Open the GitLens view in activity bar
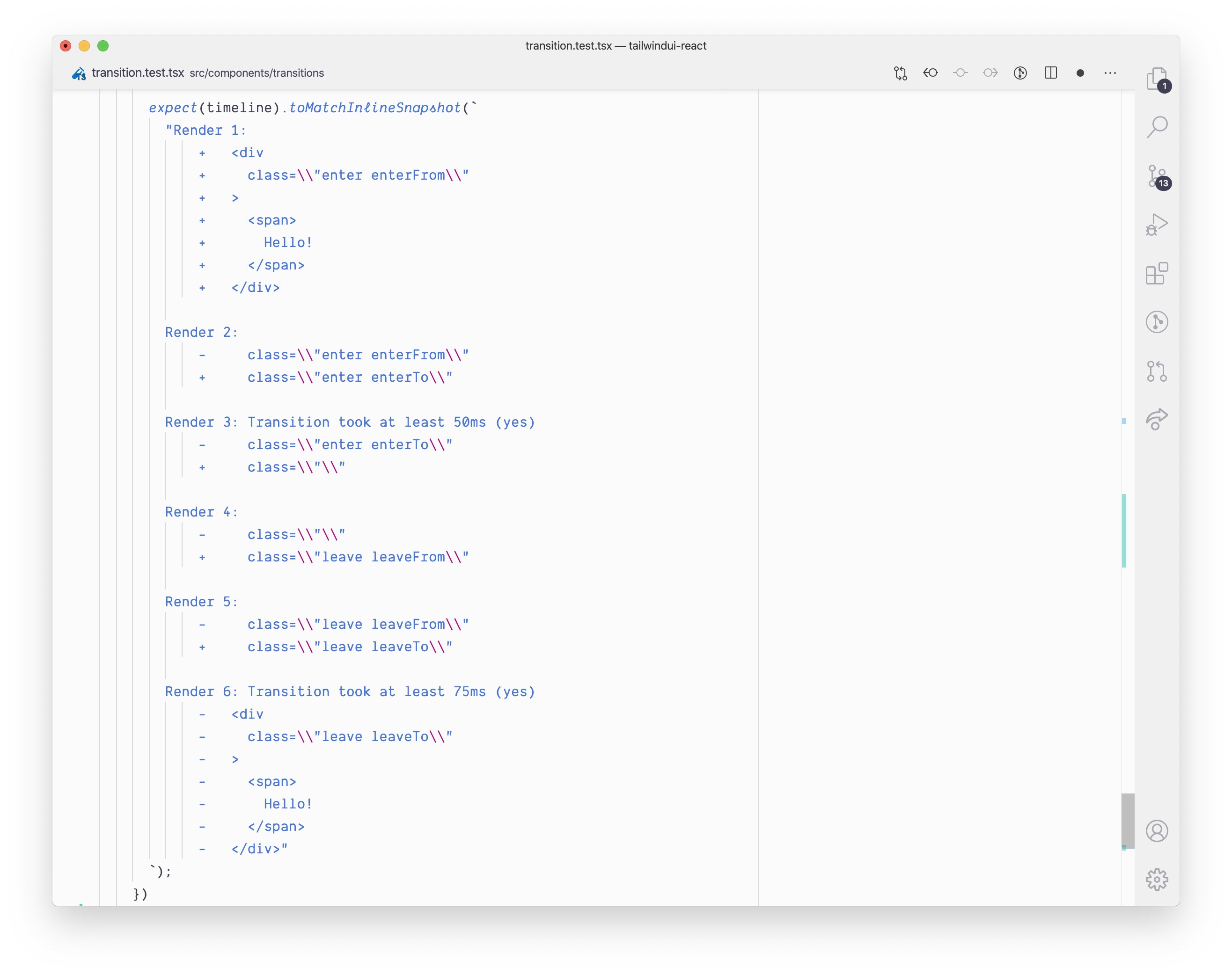 pos(1157,322)
